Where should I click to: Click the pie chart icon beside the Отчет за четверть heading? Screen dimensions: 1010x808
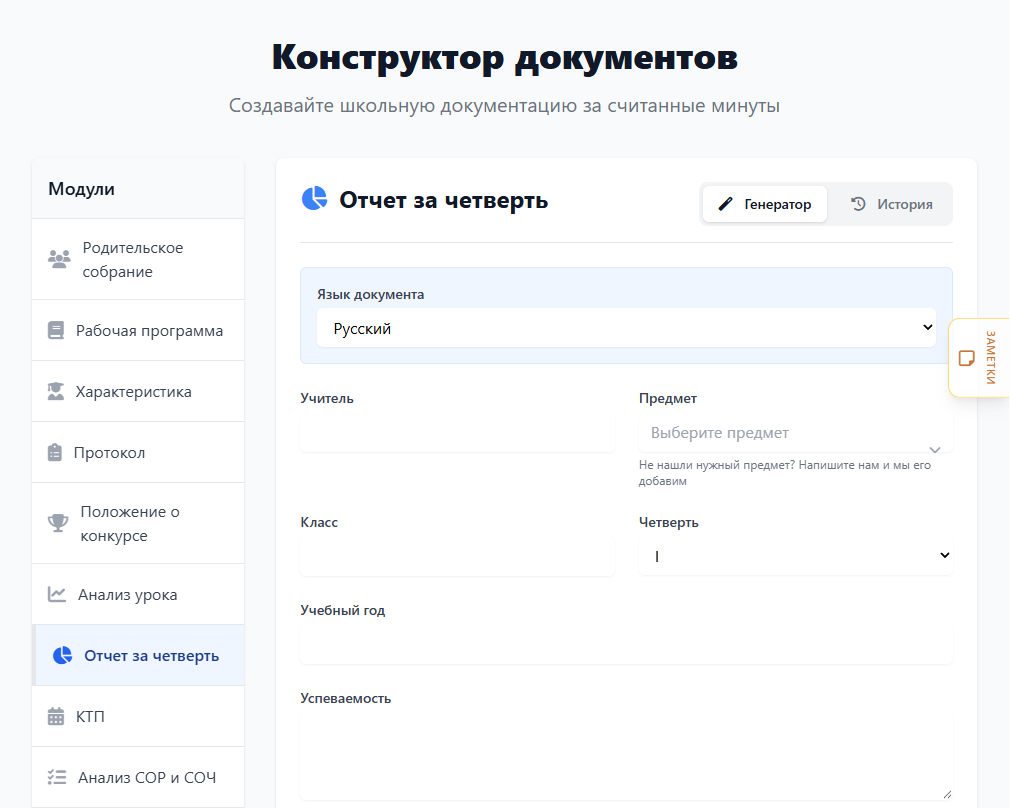314,199
